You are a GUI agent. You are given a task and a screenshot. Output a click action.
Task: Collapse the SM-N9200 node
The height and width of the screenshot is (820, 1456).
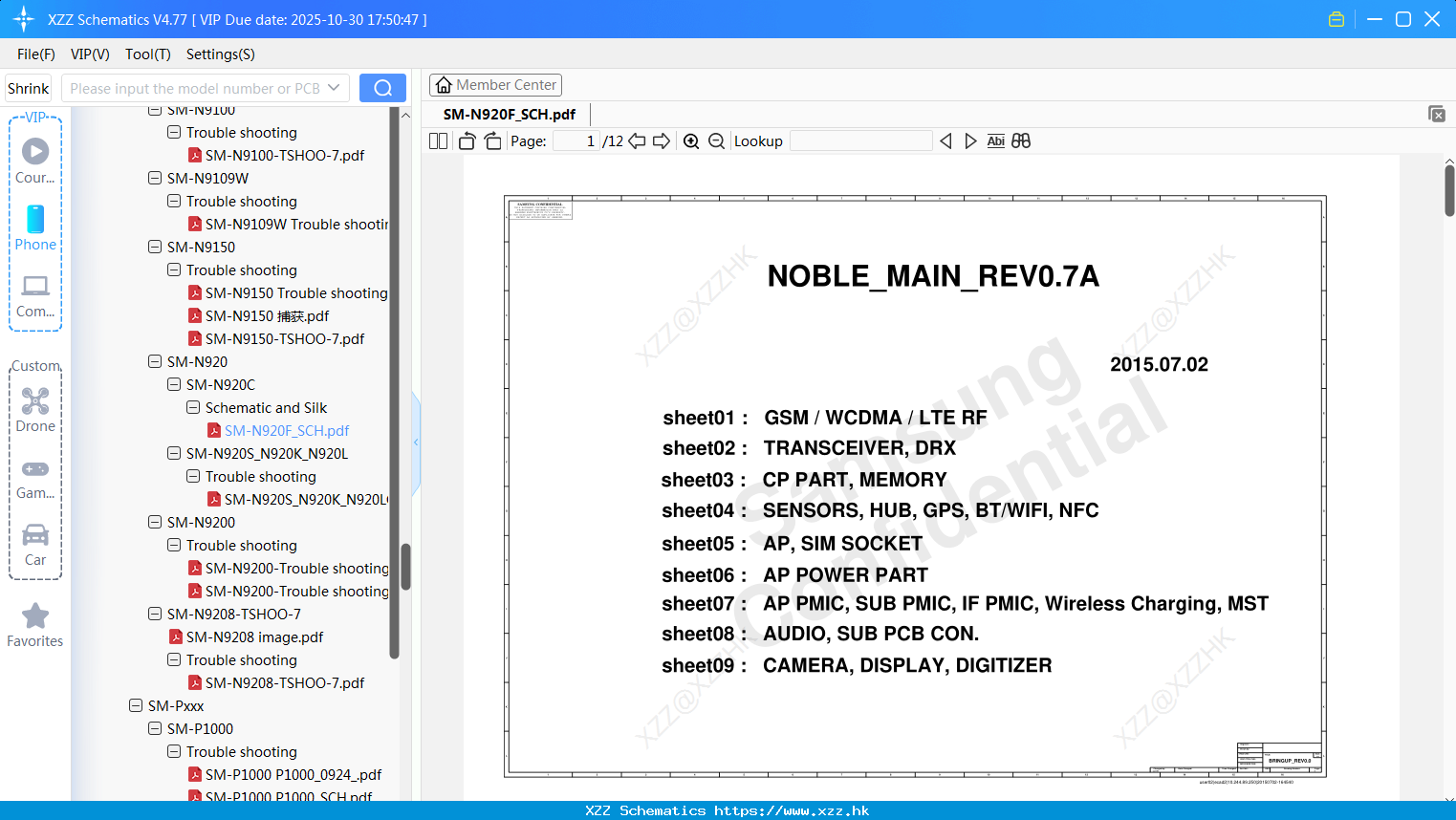[155, 522]
